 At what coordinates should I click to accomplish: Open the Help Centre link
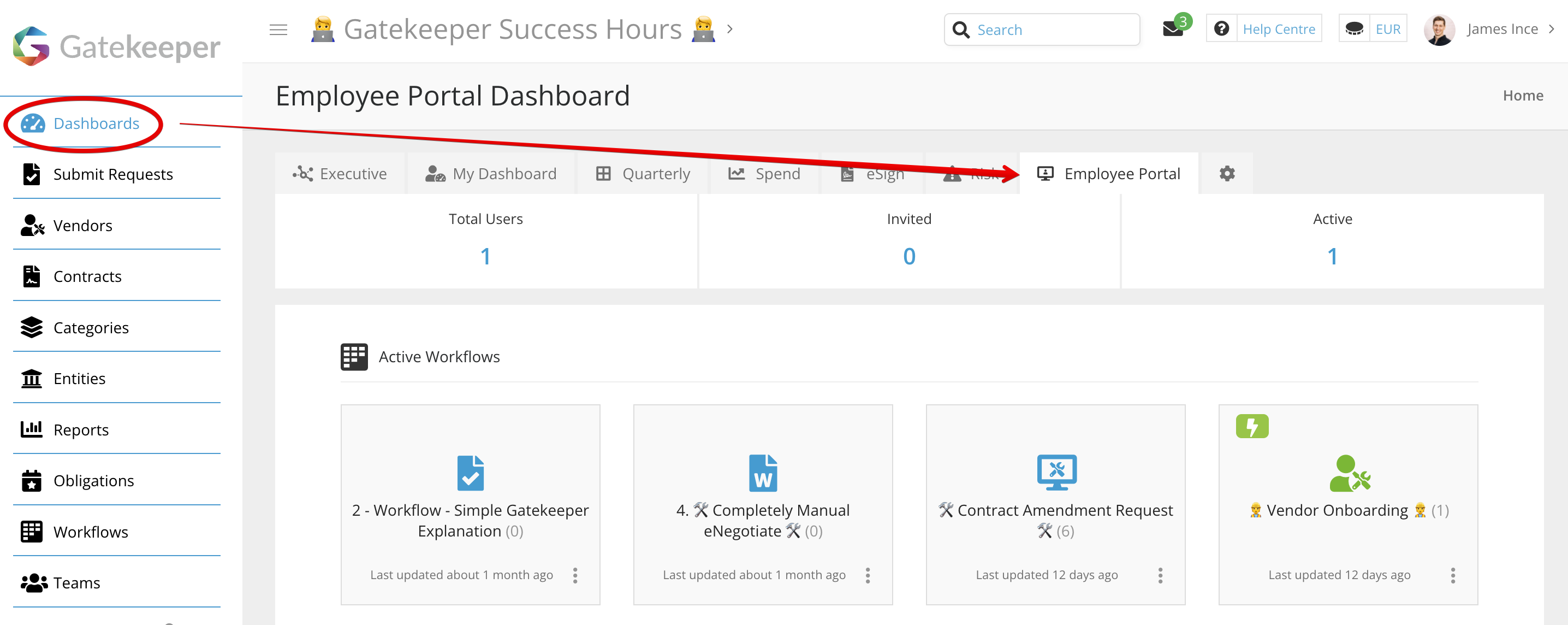pyautogui.click(x=1278, y=30)
